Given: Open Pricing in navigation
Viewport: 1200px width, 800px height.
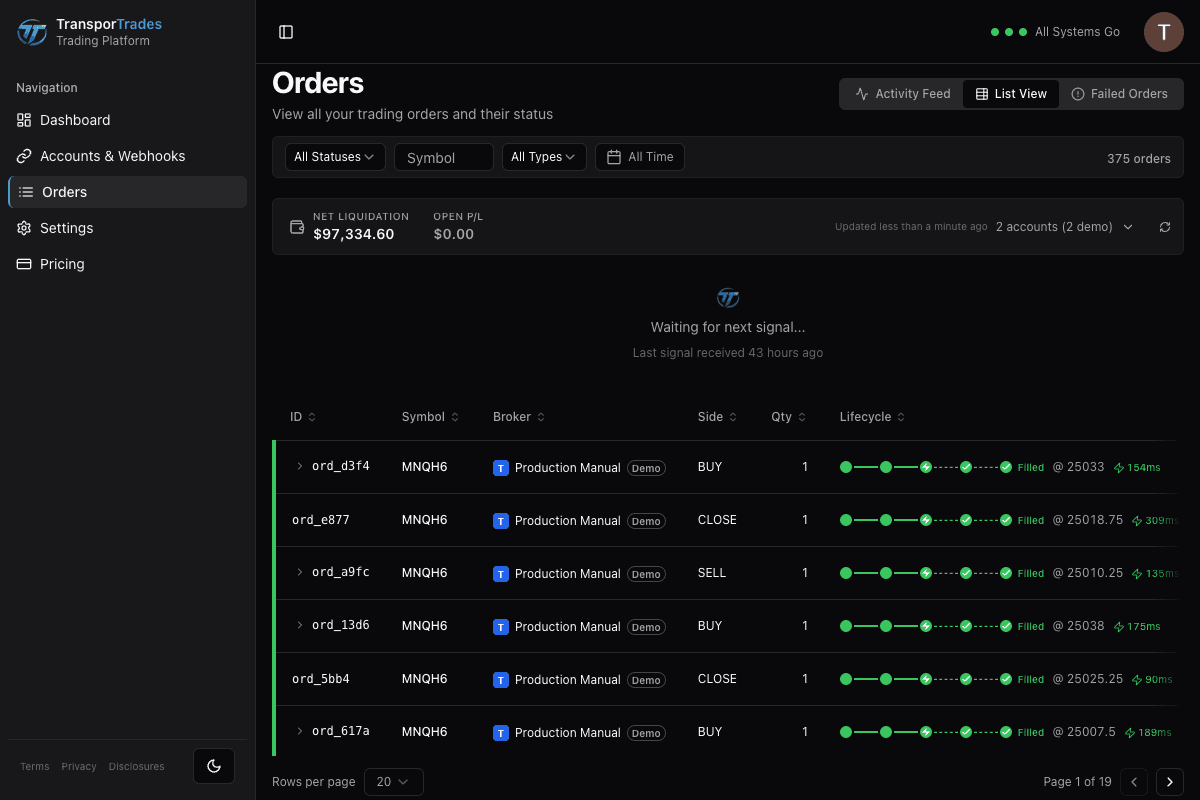Looking at the screenshot, I should pos(127,264).
